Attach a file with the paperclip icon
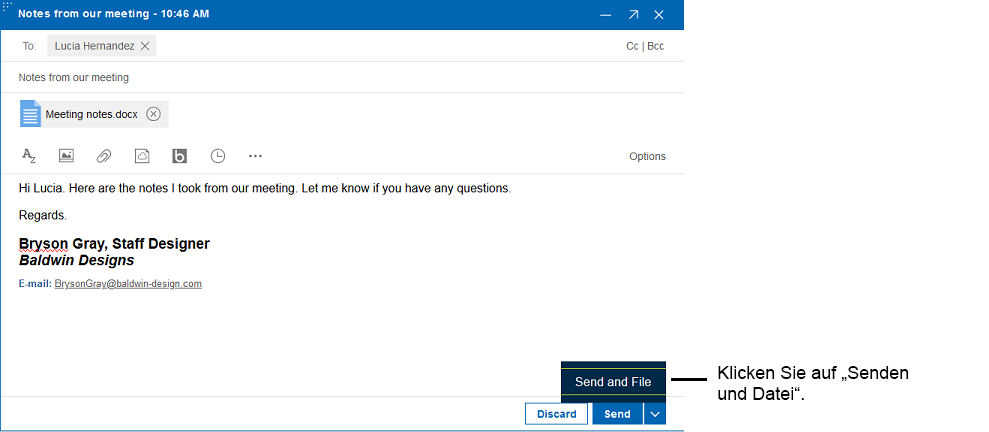989x432 pixels. (104, 156)
